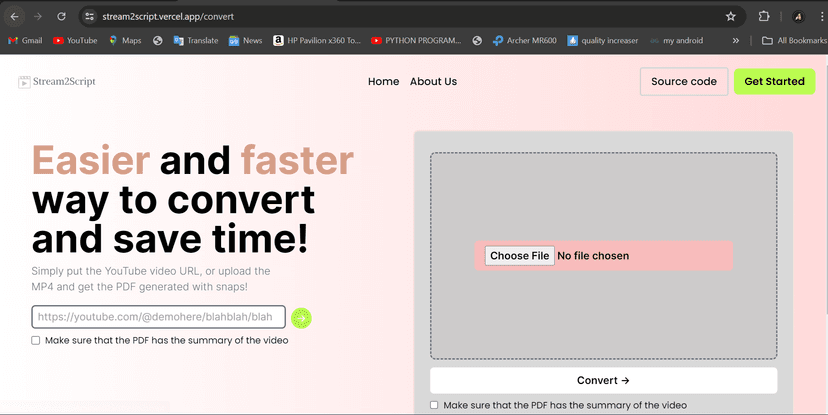
Task: Go to the About Us nav link
Action: tap(434, 81)
